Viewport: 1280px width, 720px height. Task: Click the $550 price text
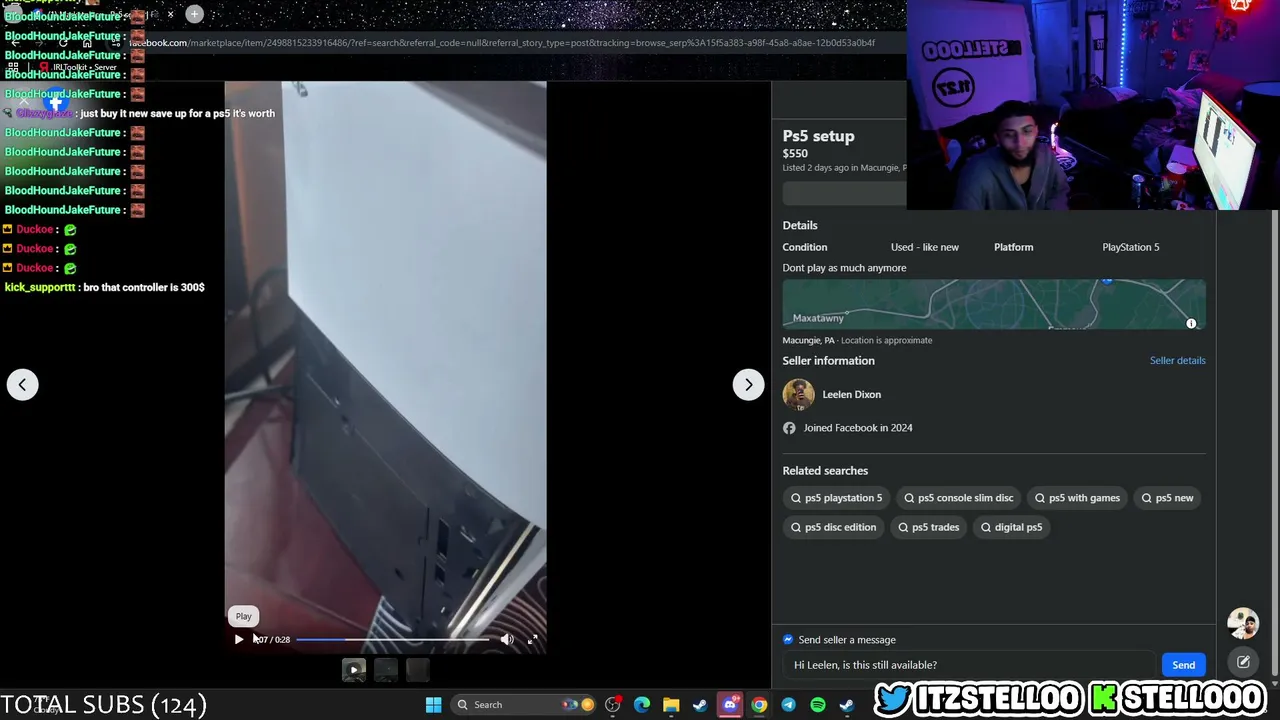click(795, 154)
